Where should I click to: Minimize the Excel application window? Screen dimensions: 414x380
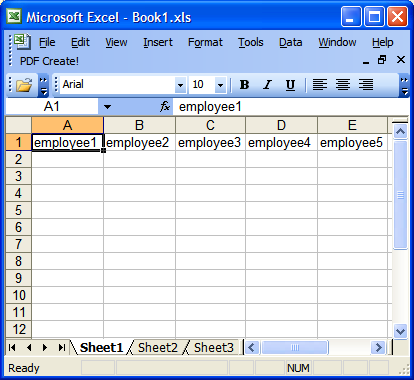coord(351,16)
